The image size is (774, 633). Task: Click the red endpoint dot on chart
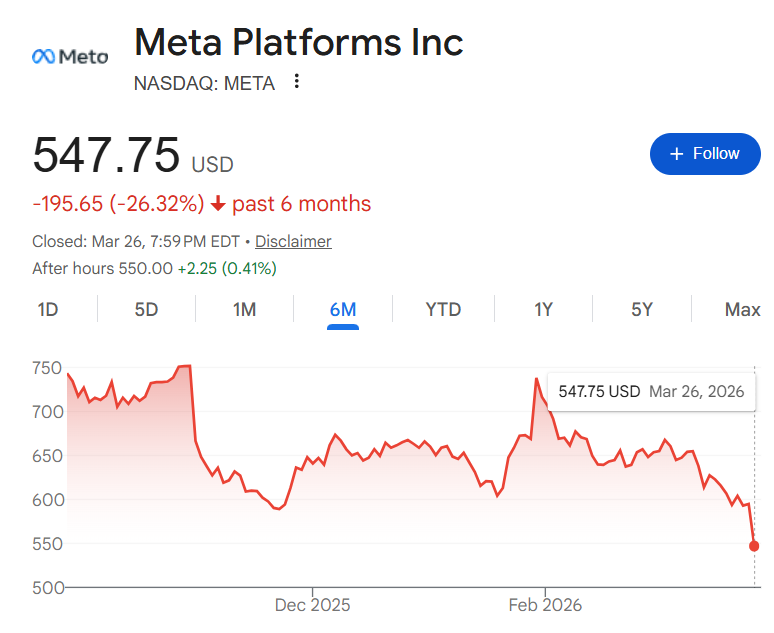754,546
